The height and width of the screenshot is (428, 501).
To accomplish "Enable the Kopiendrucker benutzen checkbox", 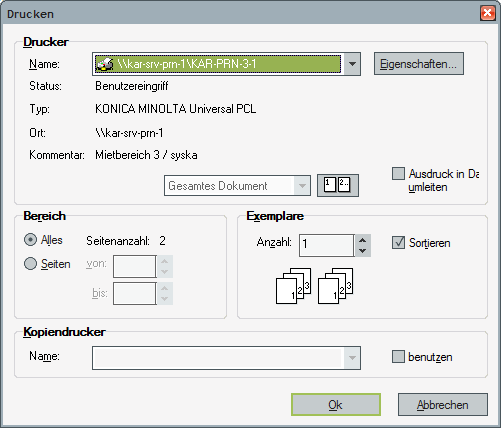I will click(398, 356).
